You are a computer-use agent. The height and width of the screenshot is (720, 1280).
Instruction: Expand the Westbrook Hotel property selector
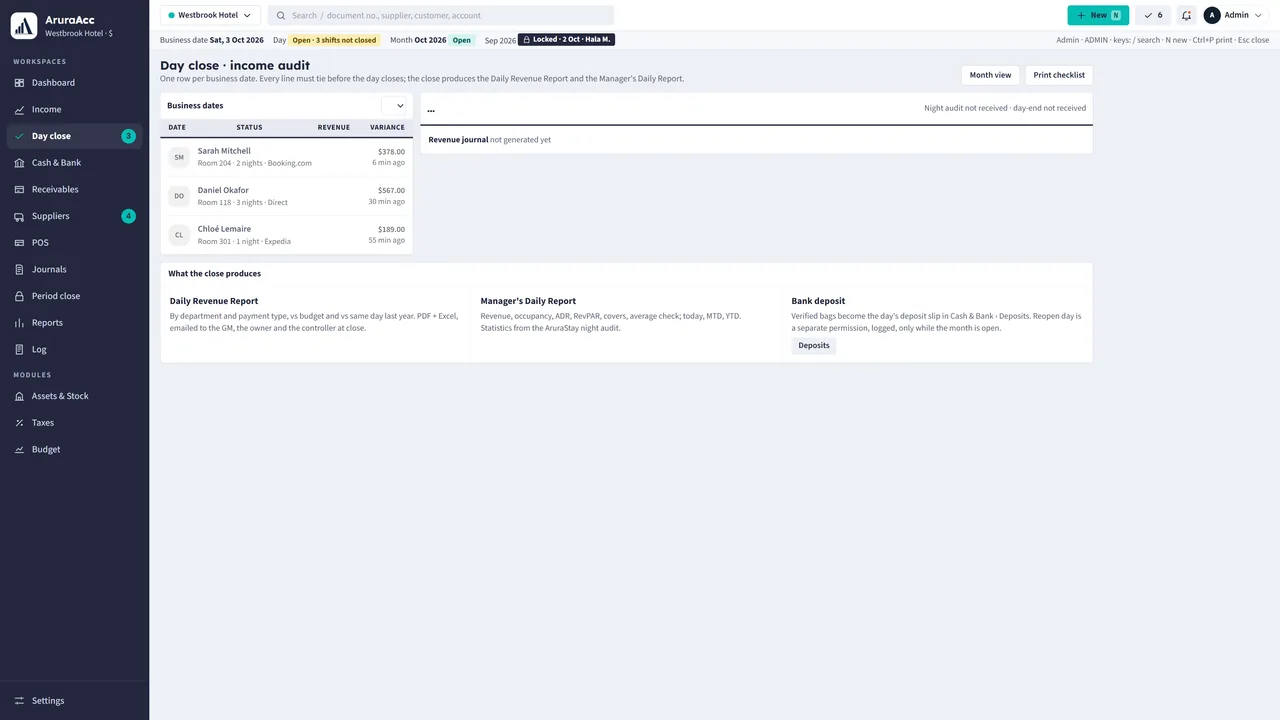click(x=210, y=15)
